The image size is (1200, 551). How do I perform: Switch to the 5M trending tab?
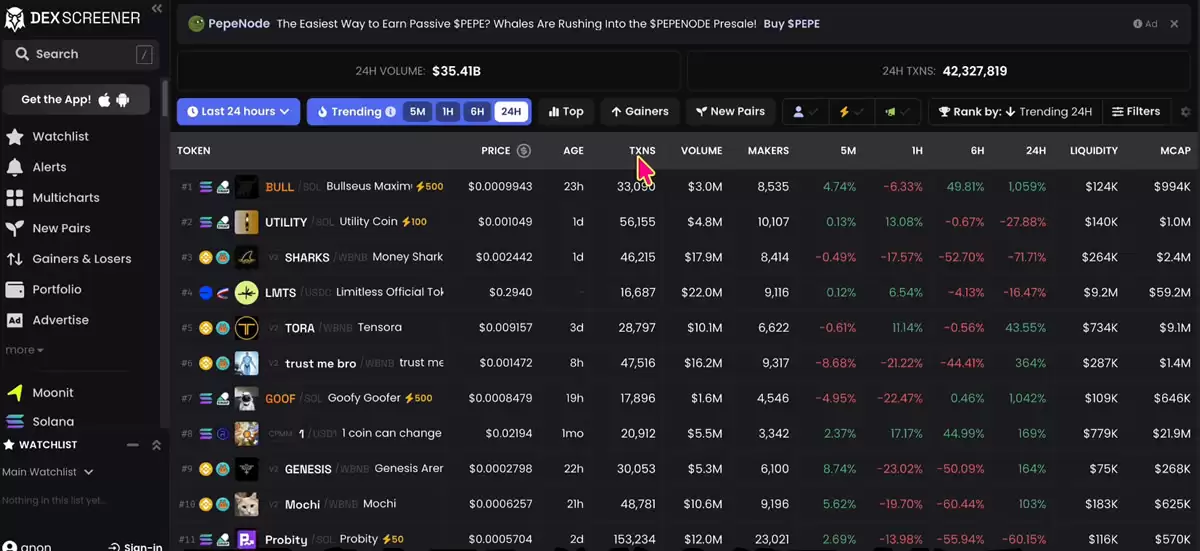(x=417, y=112)
